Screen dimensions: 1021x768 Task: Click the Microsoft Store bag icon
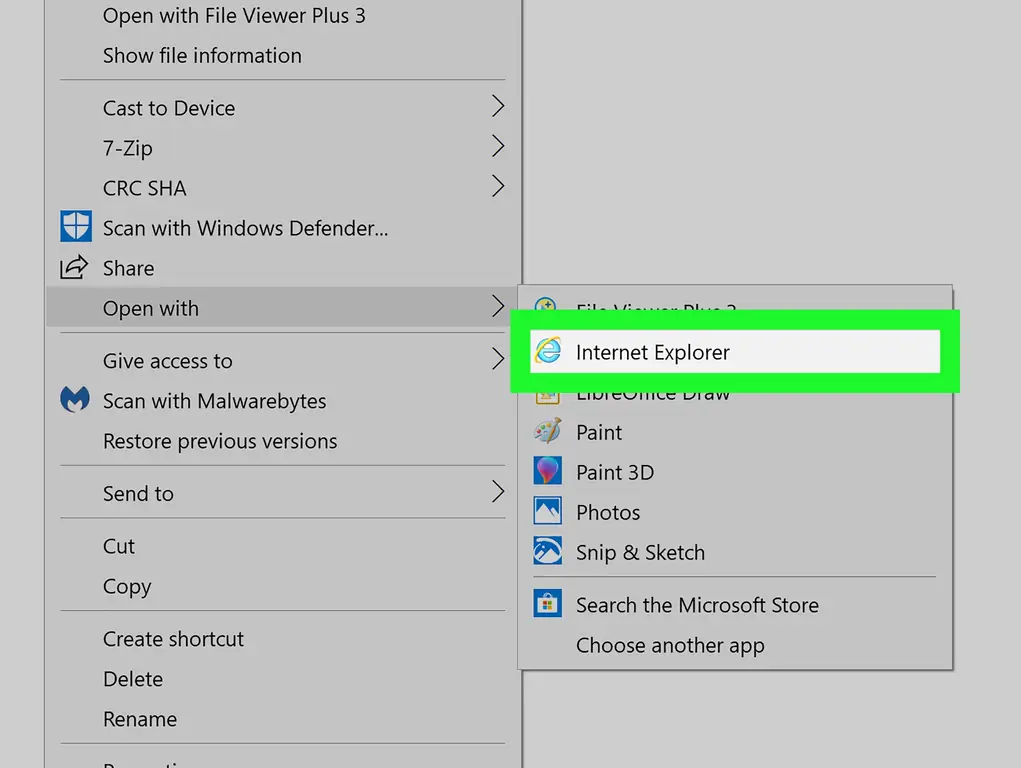tap(548, 604)
